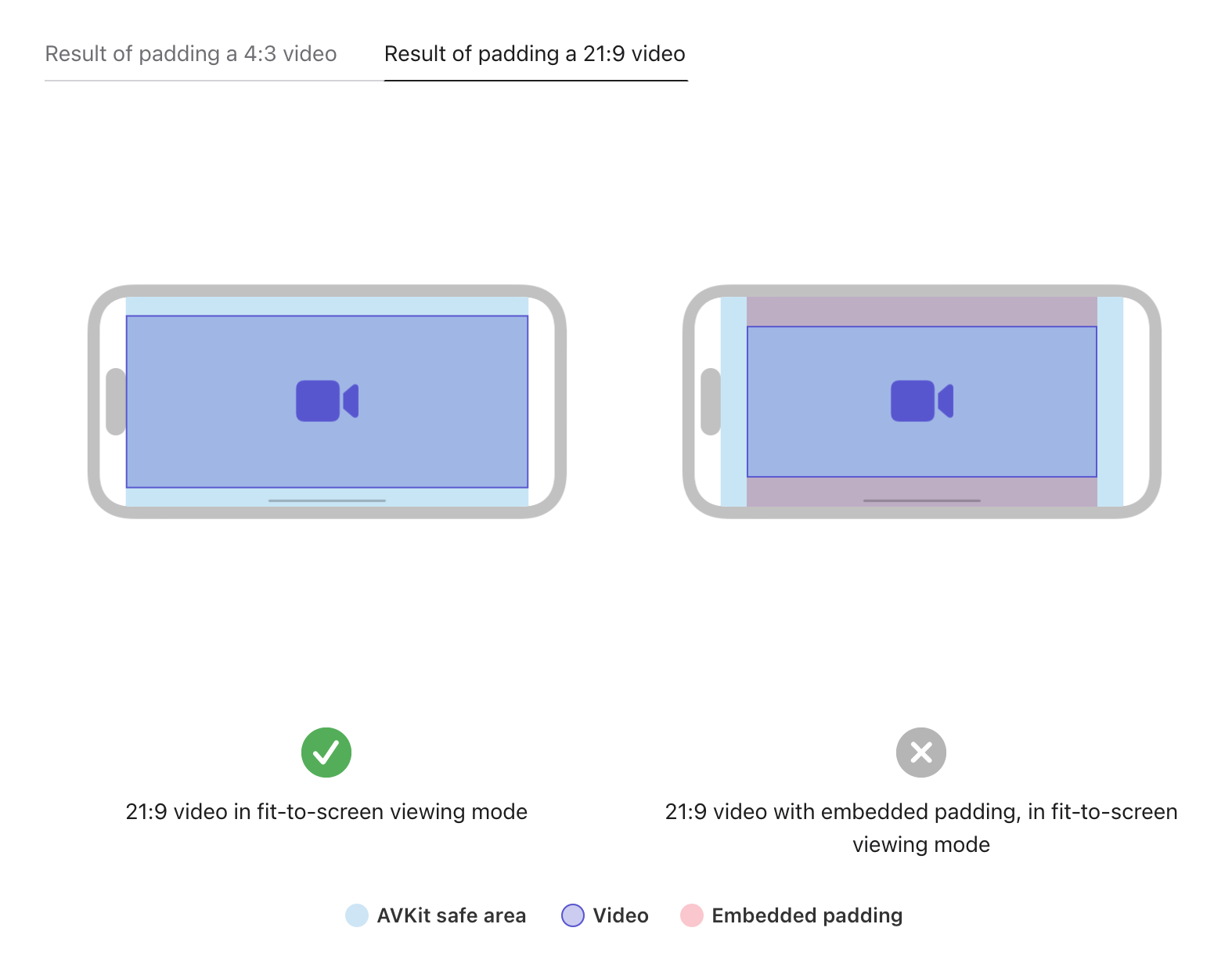Click the right phone's home indicator bar

click(x=922, y=500)
